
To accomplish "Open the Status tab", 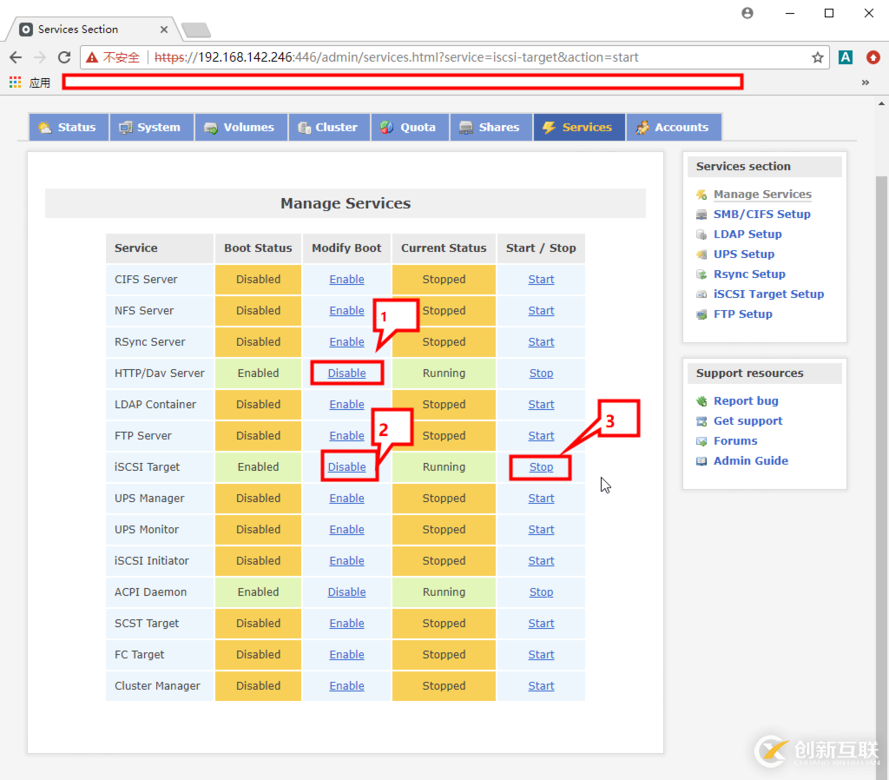I will [x=68, y=127].
